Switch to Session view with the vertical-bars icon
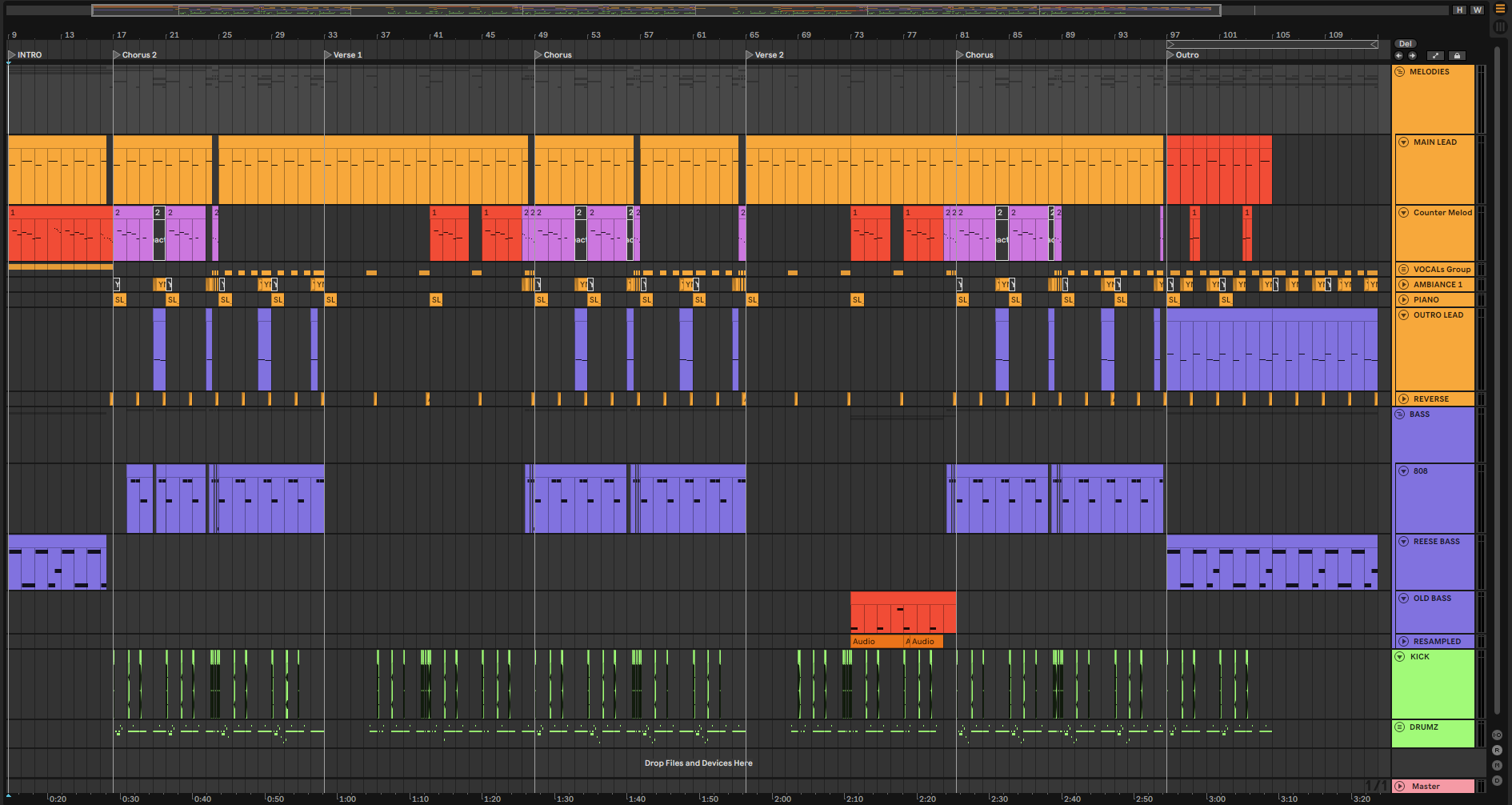The width and height of the screenshot is (1512, 805). 1500,26
